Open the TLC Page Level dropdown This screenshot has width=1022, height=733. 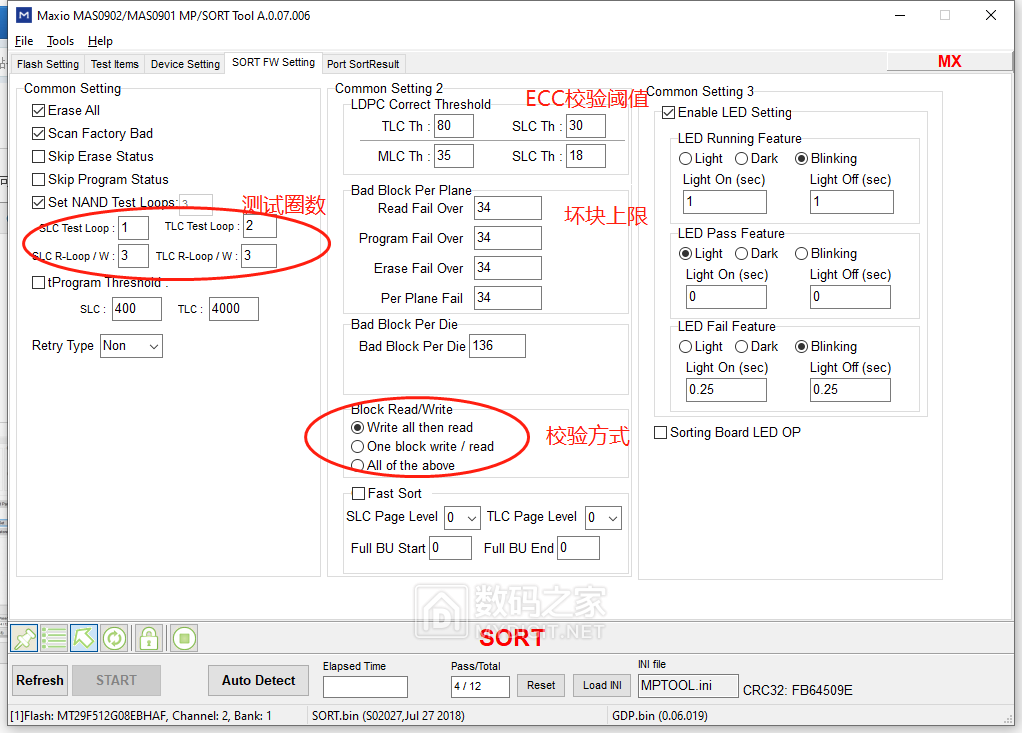(x=602, y=517)
